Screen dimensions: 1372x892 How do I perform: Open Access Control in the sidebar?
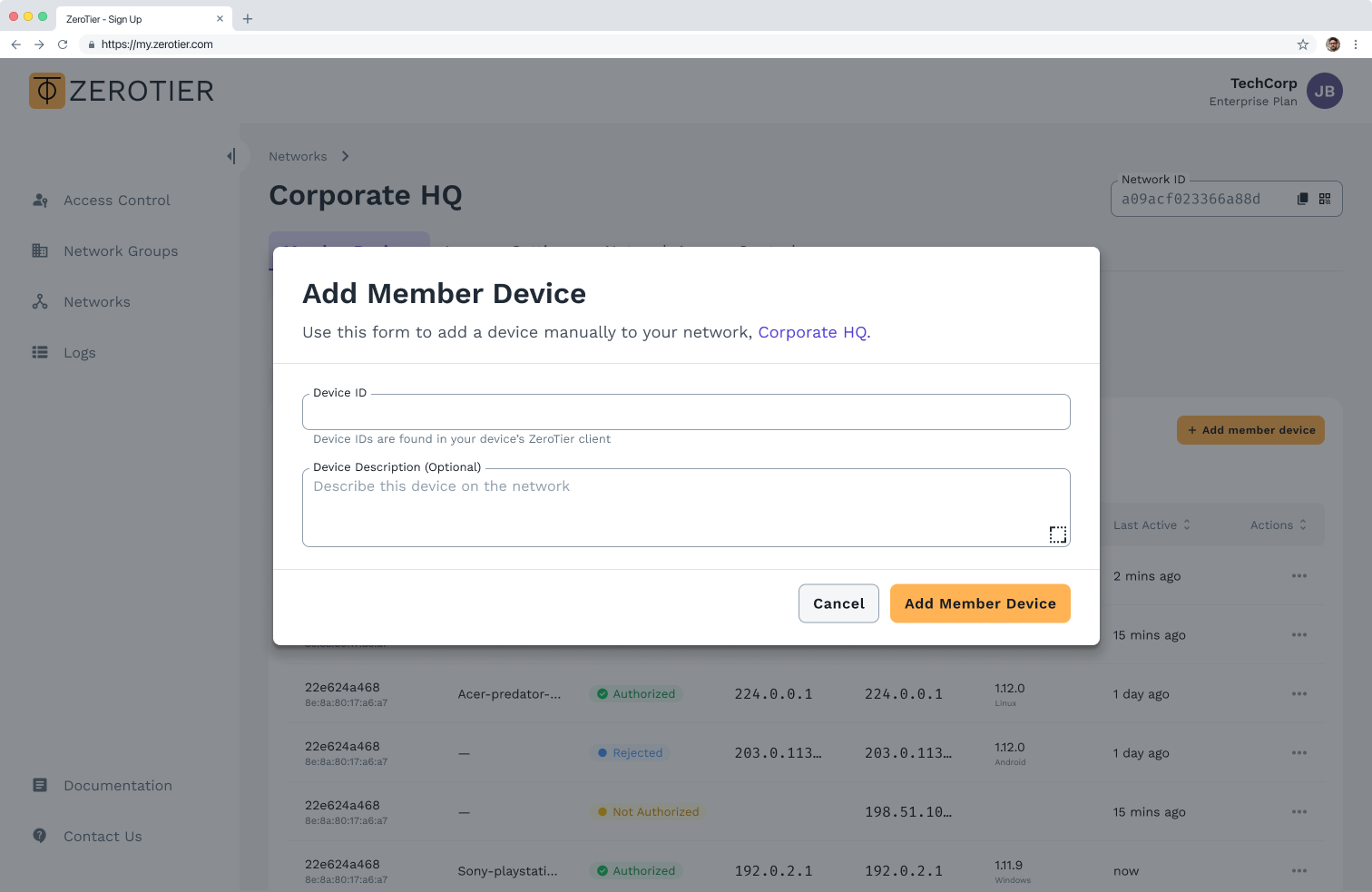point(117,201)
